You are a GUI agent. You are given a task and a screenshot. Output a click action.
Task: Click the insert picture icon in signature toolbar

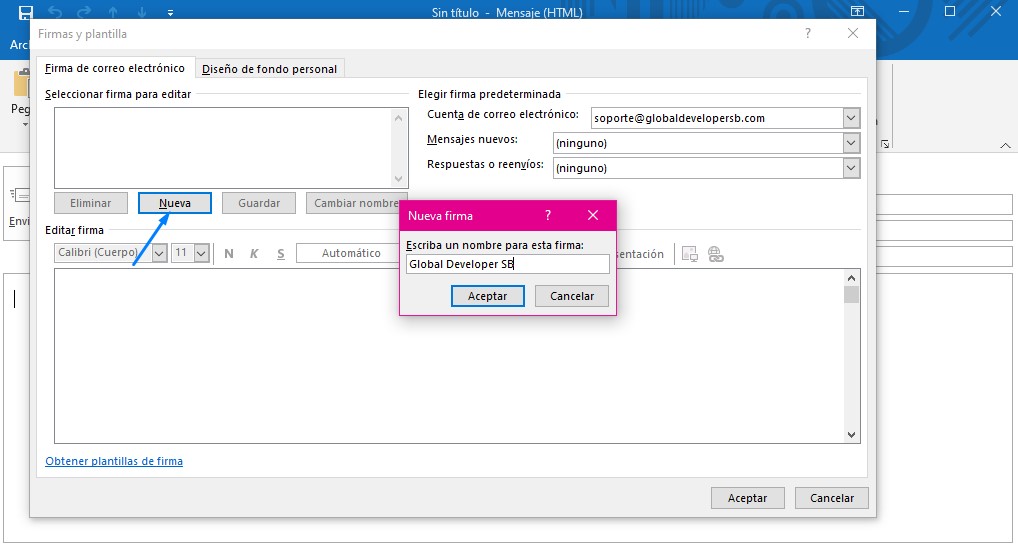coord(690,254)
